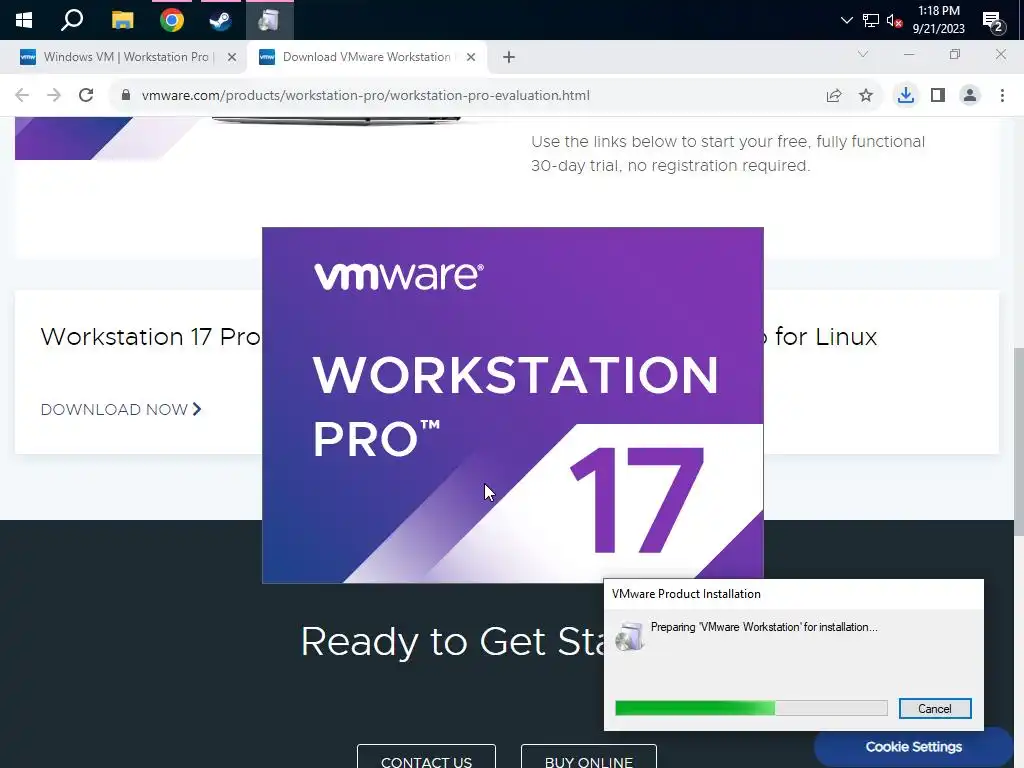Show hidden system tray icons
The image size is (1024, 768).
[x=846, y=20]
